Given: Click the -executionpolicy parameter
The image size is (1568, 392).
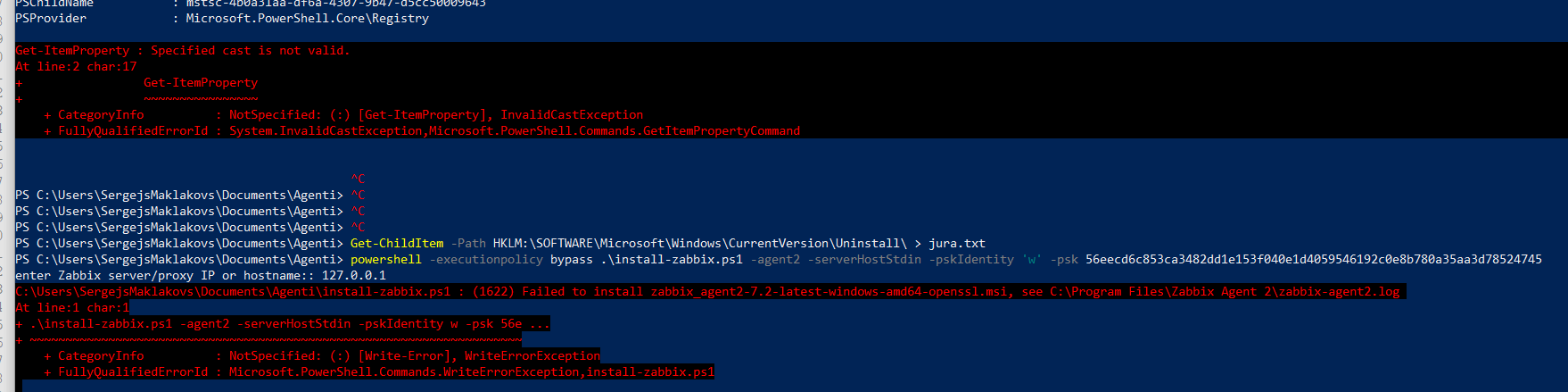Looking at the screenshot, I should [486, 259].
